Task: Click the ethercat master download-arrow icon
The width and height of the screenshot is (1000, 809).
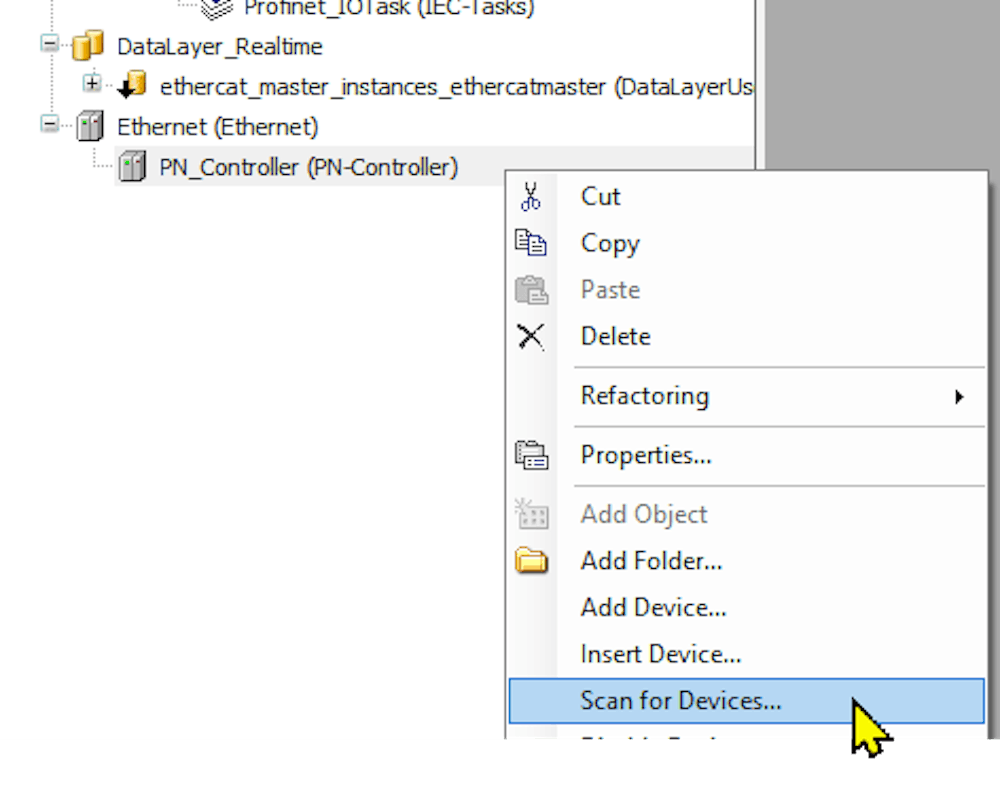Action: (132, 87)
